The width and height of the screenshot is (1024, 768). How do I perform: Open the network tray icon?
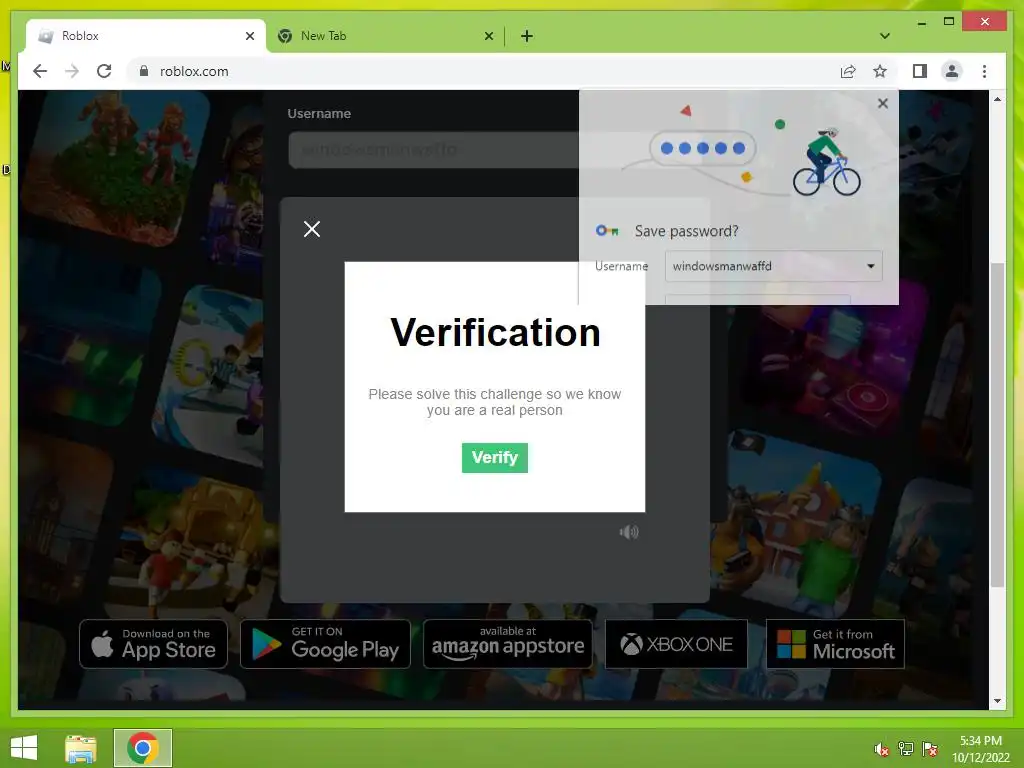[906, 749]
